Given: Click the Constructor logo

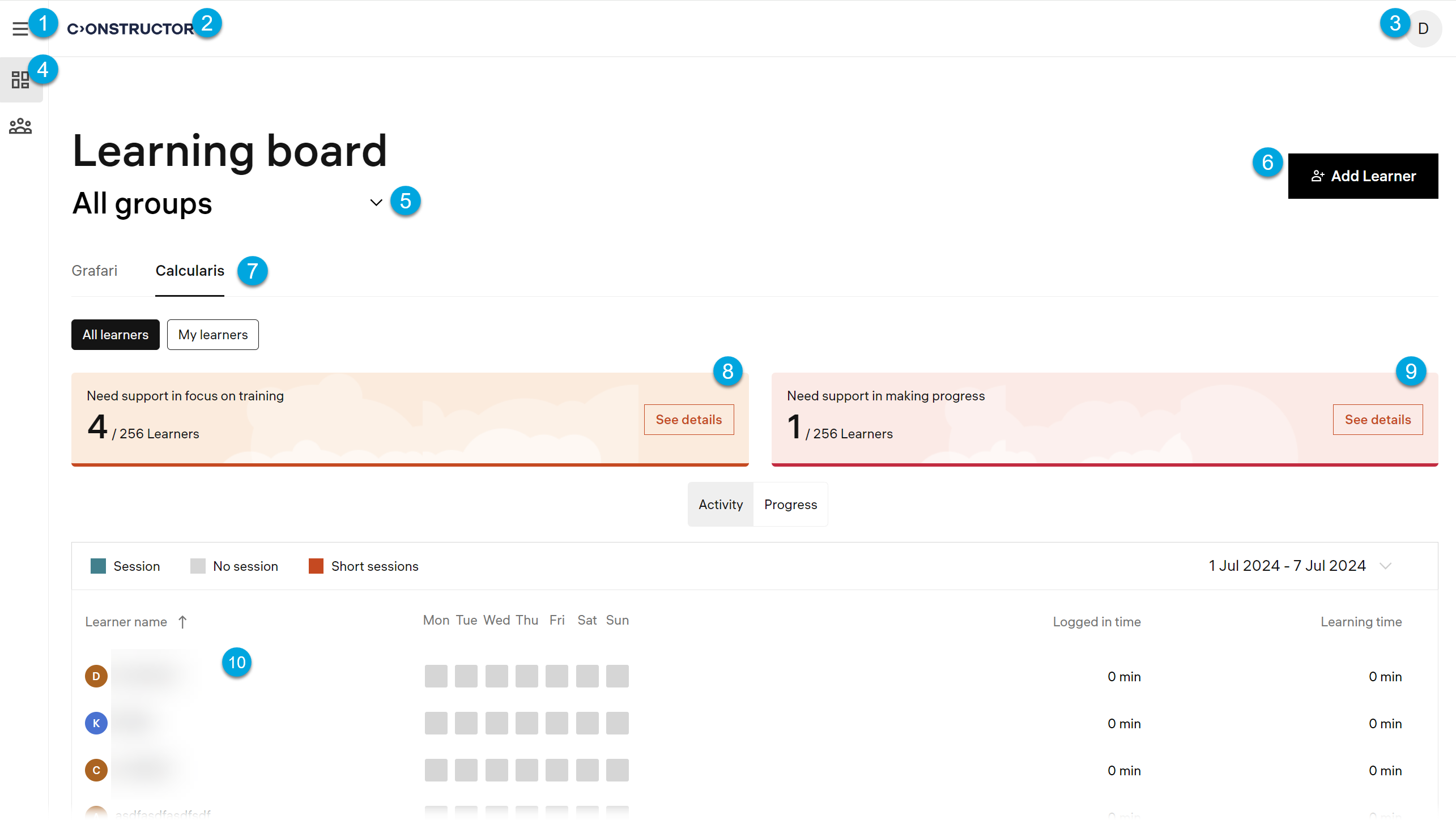Looking at the screenshot, I should click(130, 29).
